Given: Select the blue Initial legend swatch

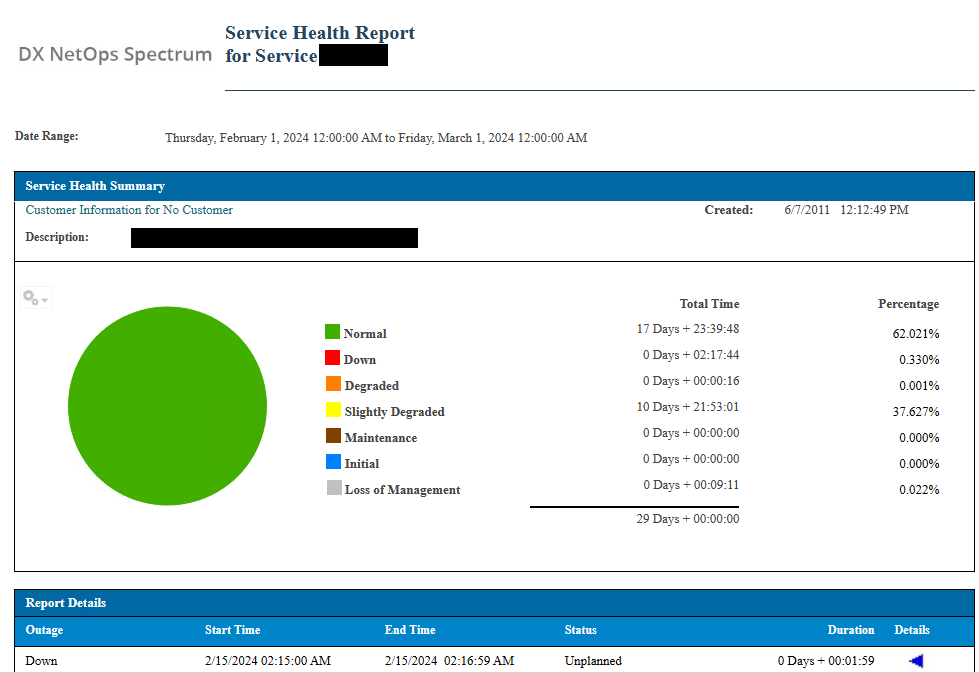Looking at the screenshot, I should [333, 462].
